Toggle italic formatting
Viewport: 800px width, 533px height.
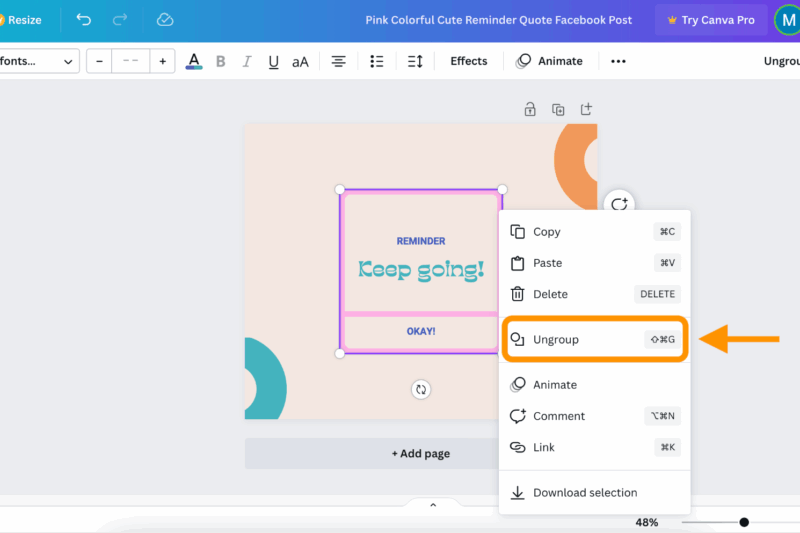pos(247,62)
